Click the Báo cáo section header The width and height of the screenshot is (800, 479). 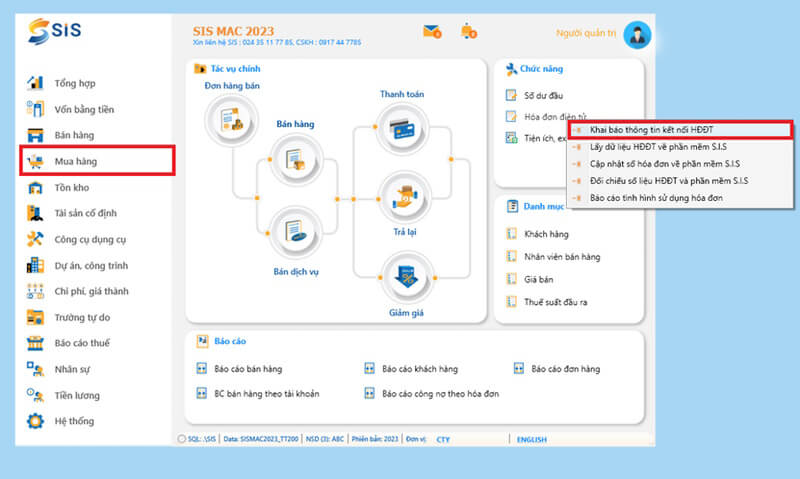click(230, 341)
